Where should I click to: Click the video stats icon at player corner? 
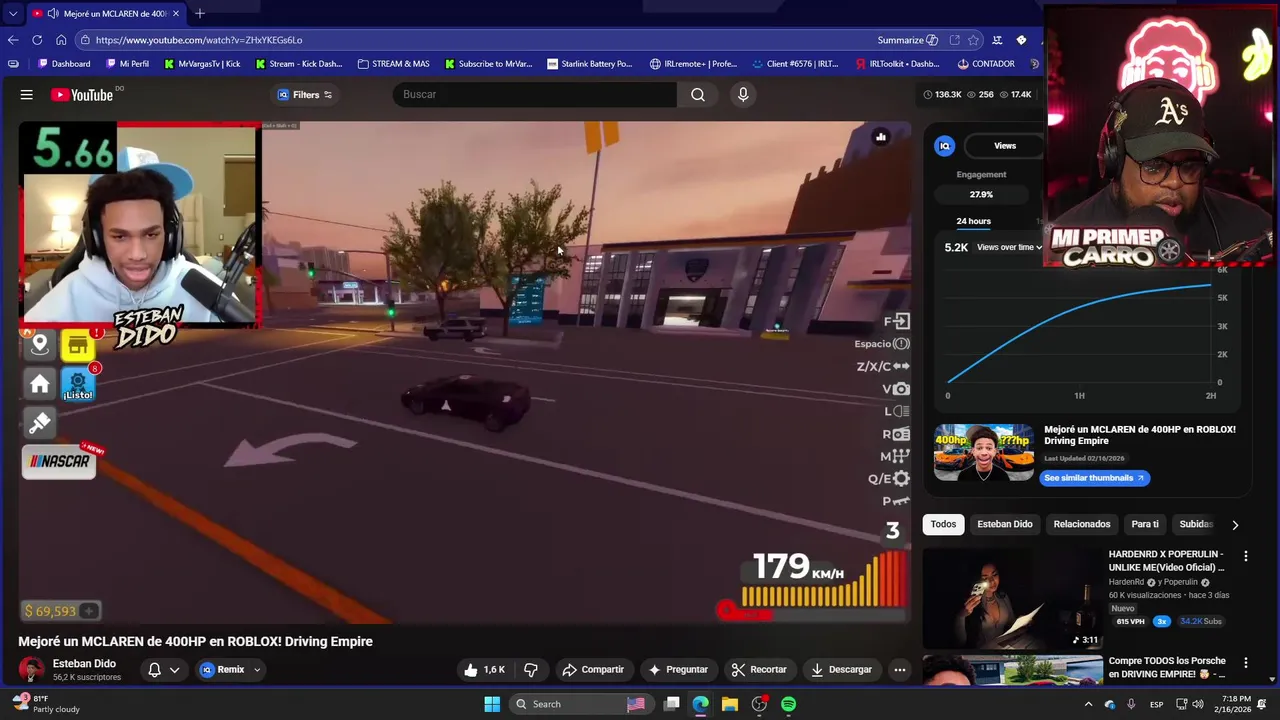(x=881, y=137)
